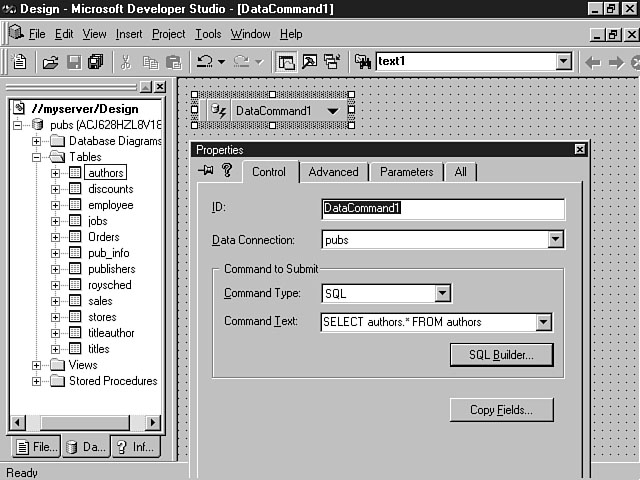
Task: Collapse the Tables folder node
Action: [x=37, y=157]
